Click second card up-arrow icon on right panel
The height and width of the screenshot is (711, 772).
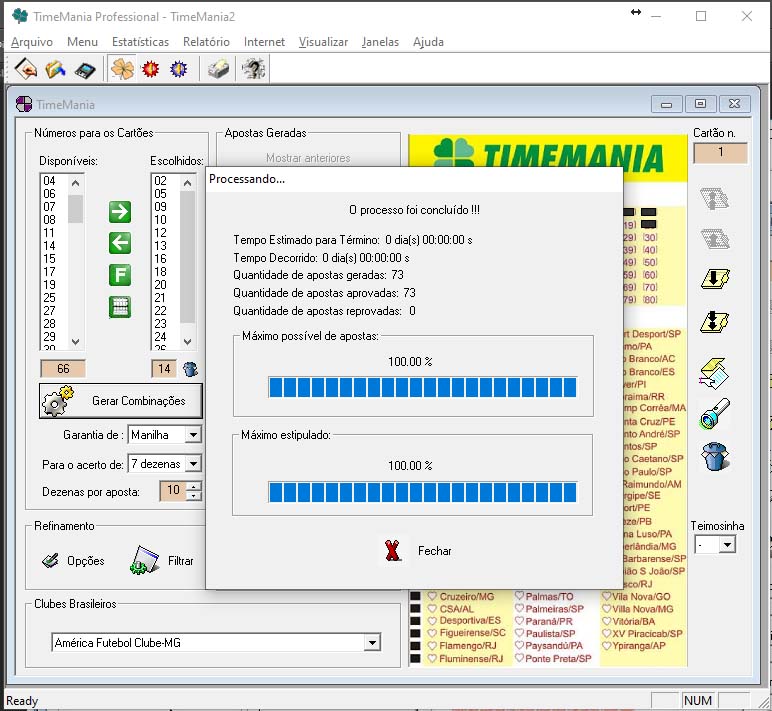pyautogui.click(x=715, y=239)
